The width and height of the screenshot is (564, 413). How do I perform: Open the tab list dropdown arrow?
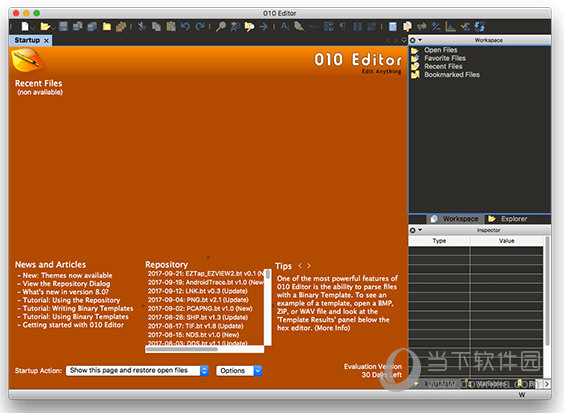point(404,40)
